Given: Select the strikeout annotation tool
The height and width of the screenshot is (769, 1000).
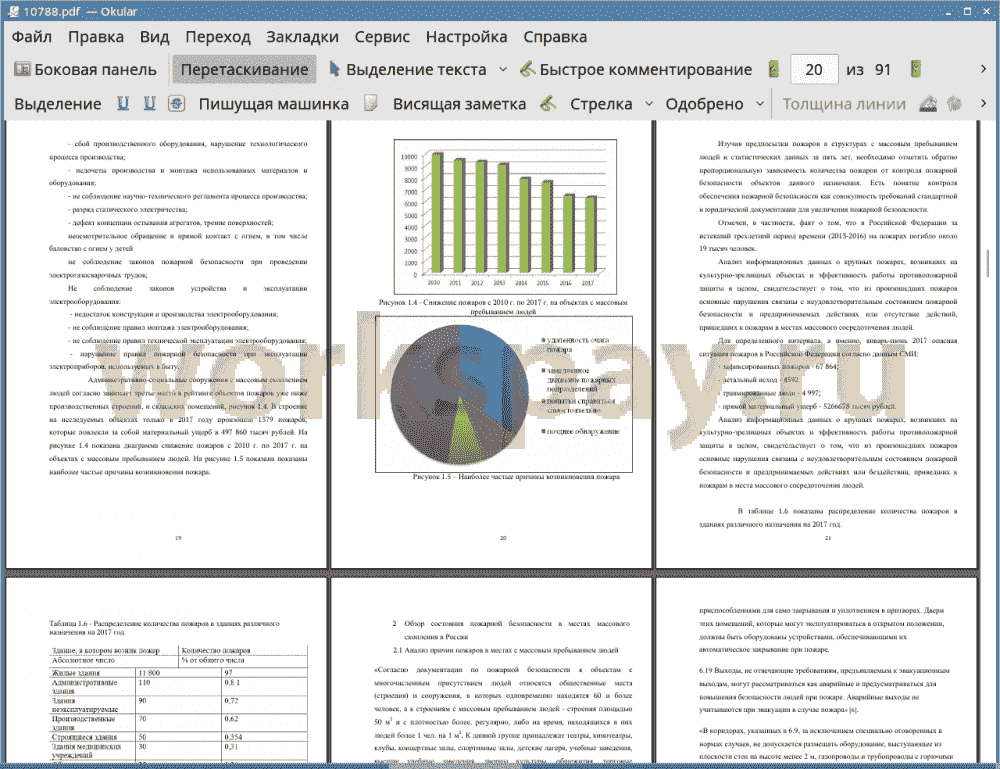Looking at the screenshot, I should 176,103.
